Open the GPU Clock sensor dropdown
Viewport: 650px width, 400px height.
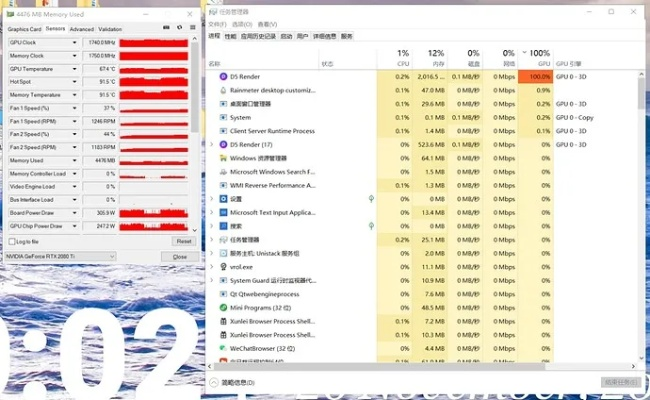(75, 43)
